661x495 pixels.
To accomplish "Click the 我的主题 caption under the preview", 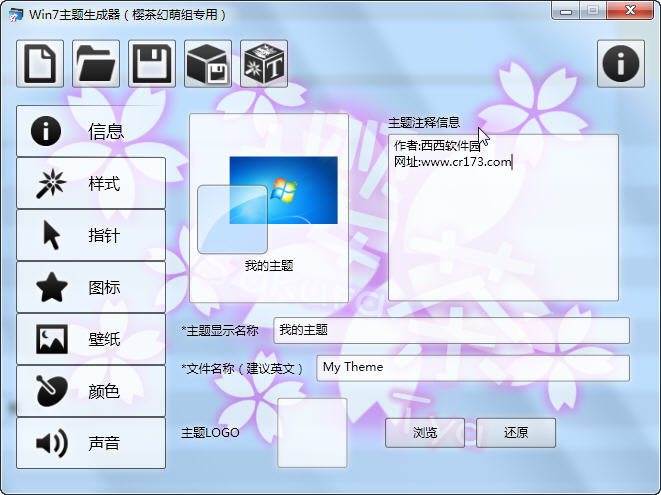I will click(x=269, y=266).
